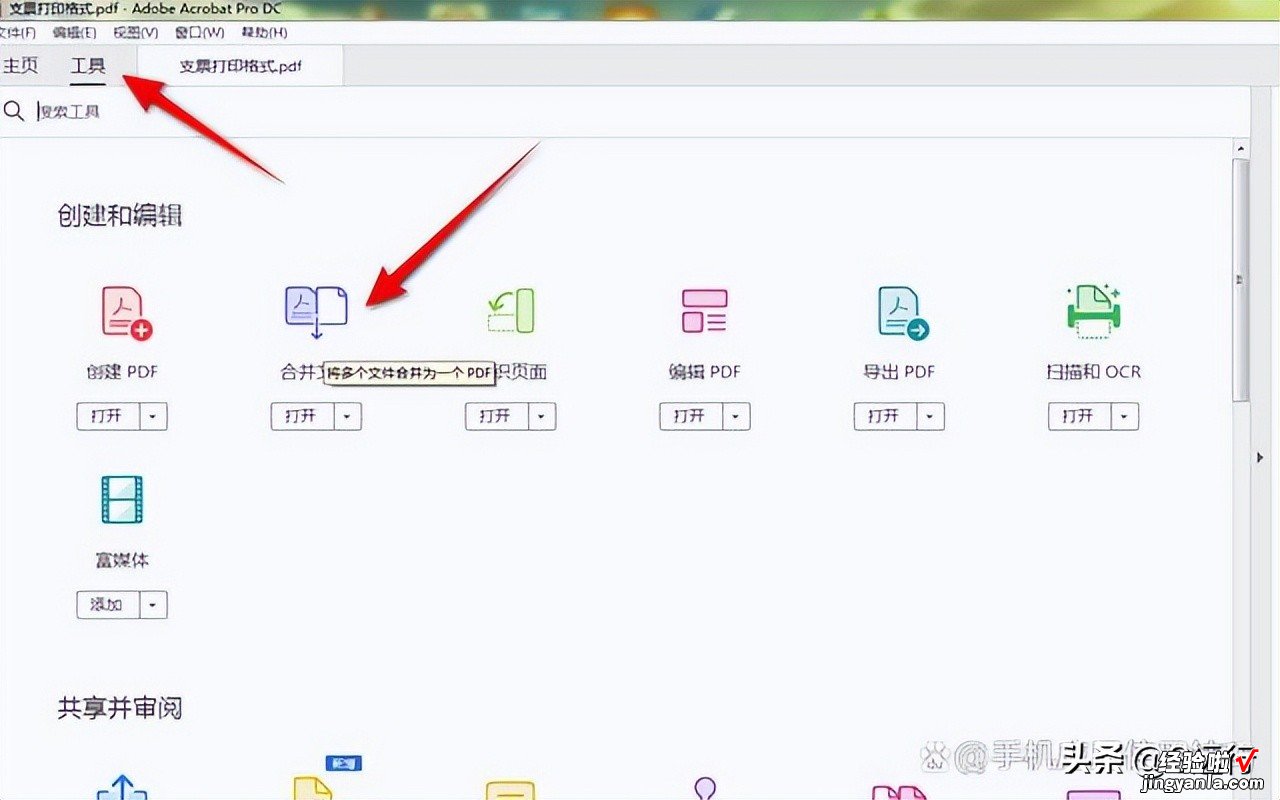Click 打开 button under 导出 PDF
Screen dimensions: 1280x800
click(x=884, y=416)
